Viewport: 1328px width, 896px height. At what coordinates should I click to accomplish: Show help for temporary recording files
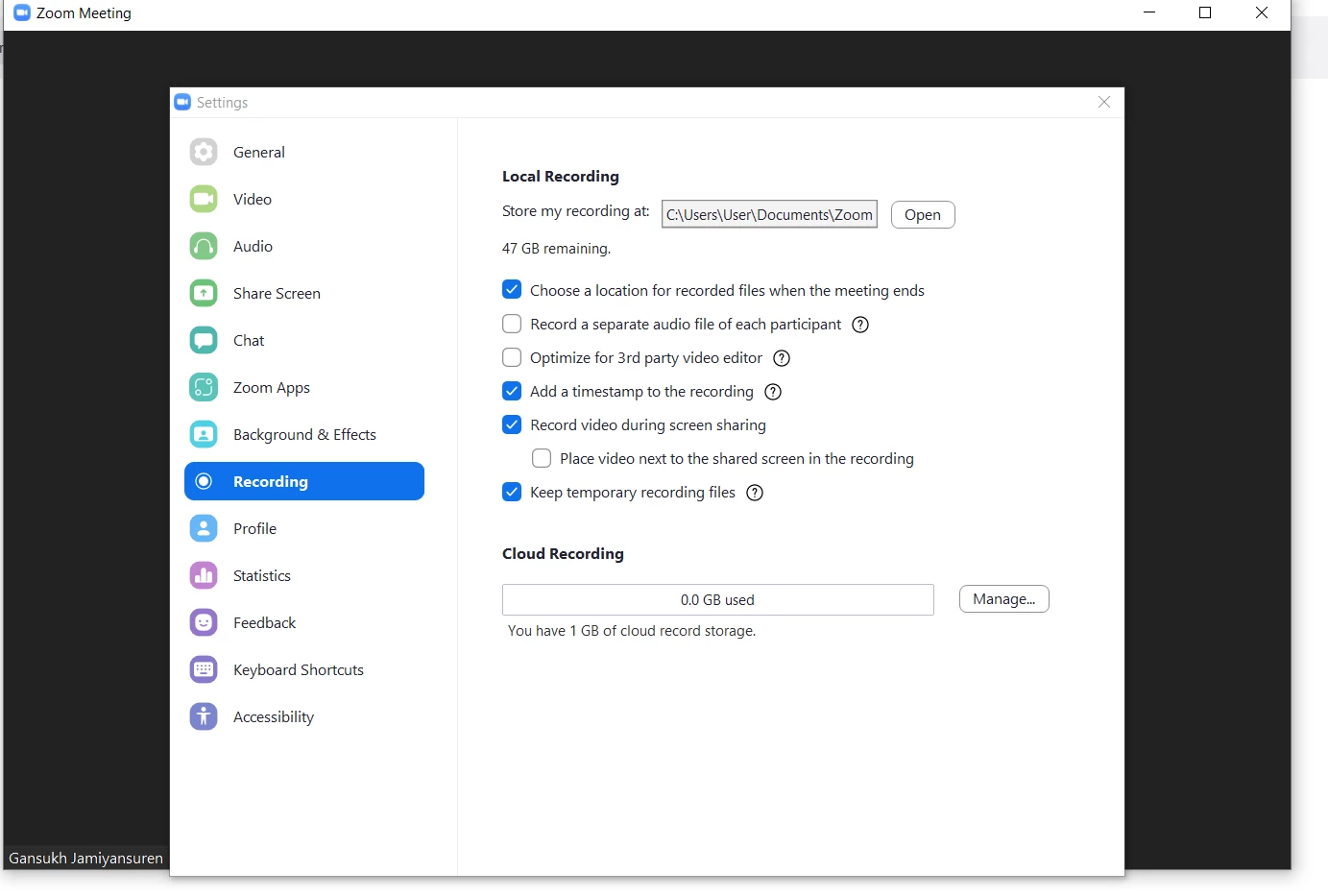click(x=755, y=493)
